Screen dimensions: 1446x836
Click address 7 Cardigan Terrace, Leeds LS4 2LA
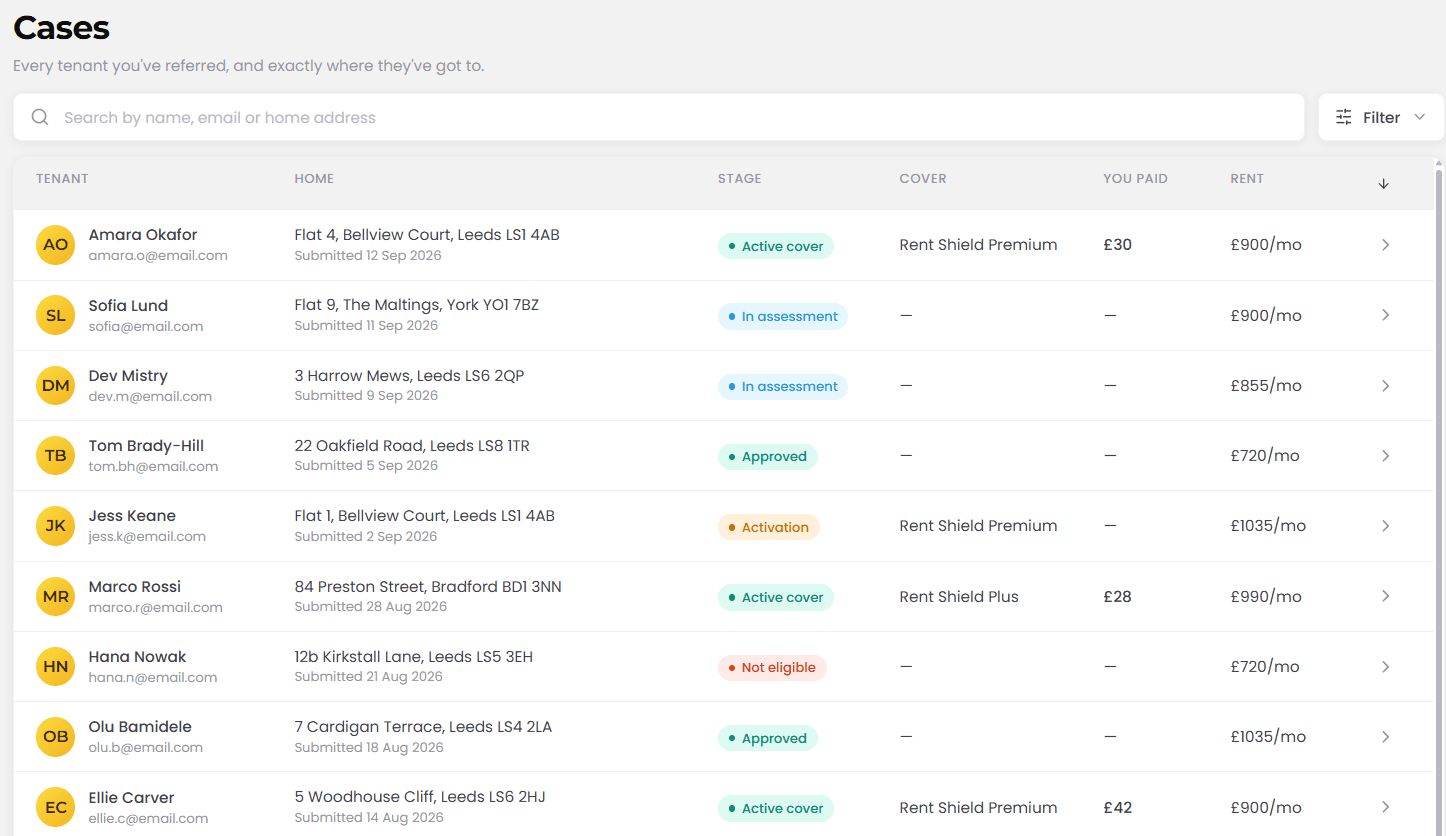coord(423,727)
